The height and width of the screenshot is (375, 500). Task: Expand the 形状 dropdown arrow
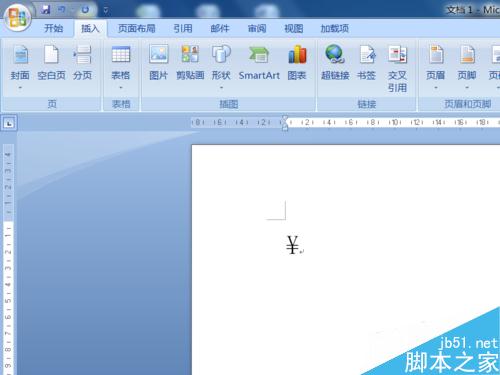coord(221,88)
